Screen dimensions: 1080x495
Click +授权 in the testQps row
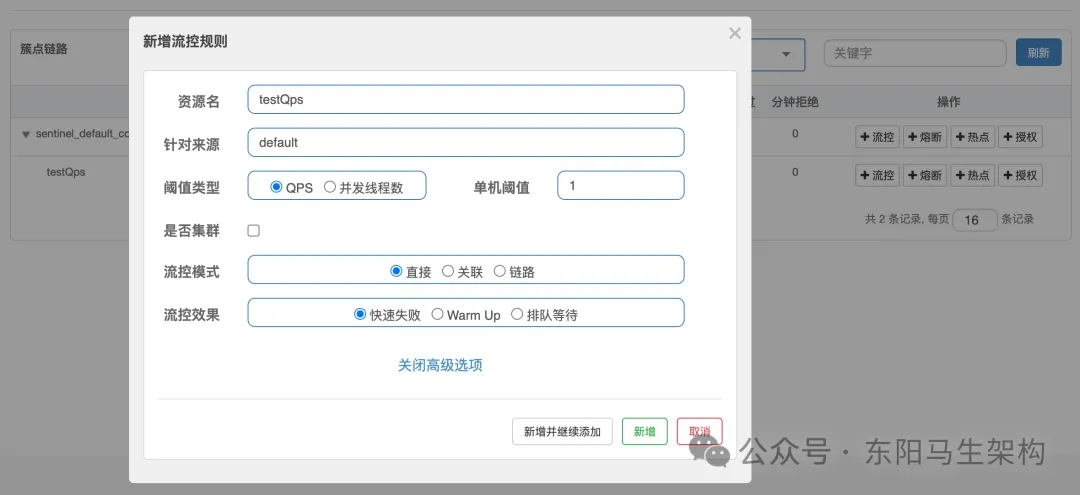[1020, 176]
